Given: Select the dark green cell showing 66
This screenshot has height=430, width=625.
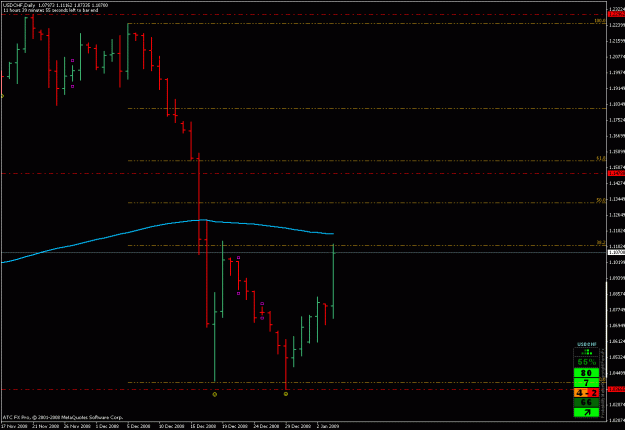Looking at the screenshot, I should coord(586,403).
